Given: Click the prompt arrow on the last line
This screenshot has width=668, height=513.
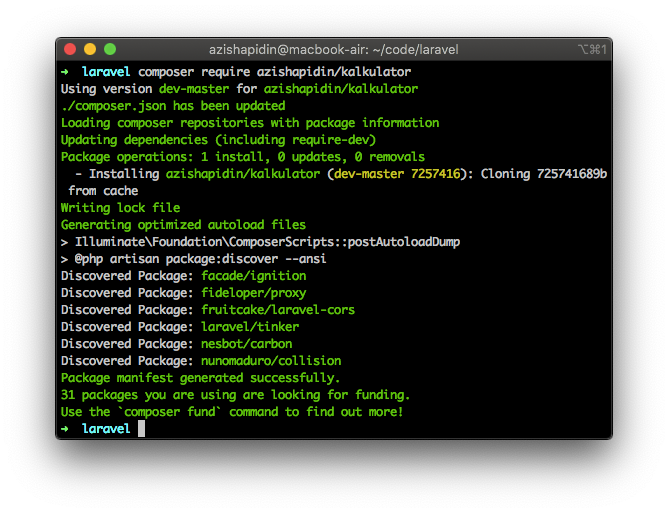Looking at the screenshot, I should point(65,429).
